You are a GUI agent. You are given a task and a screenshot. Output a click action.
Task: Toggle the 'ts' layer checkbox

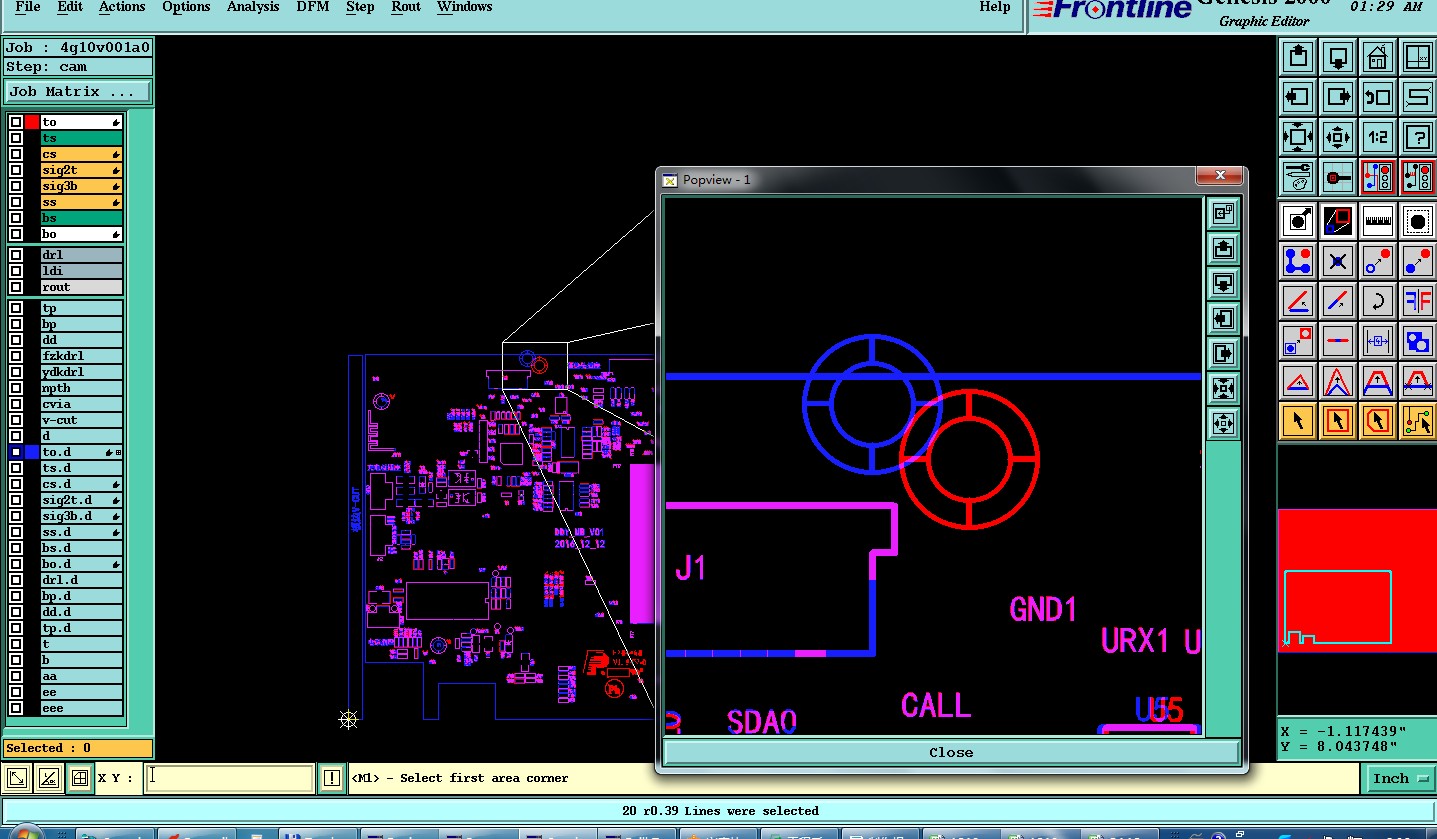(16, 138)
